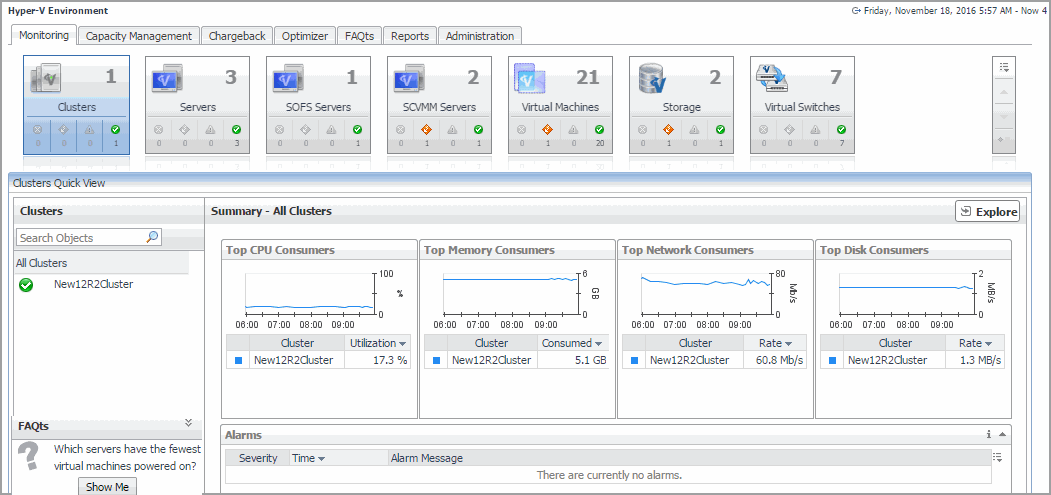Click New12R2Cluster in Top Network Consumers table
Viewport: 1051px width, 495px height.
(x=689, y=360)
